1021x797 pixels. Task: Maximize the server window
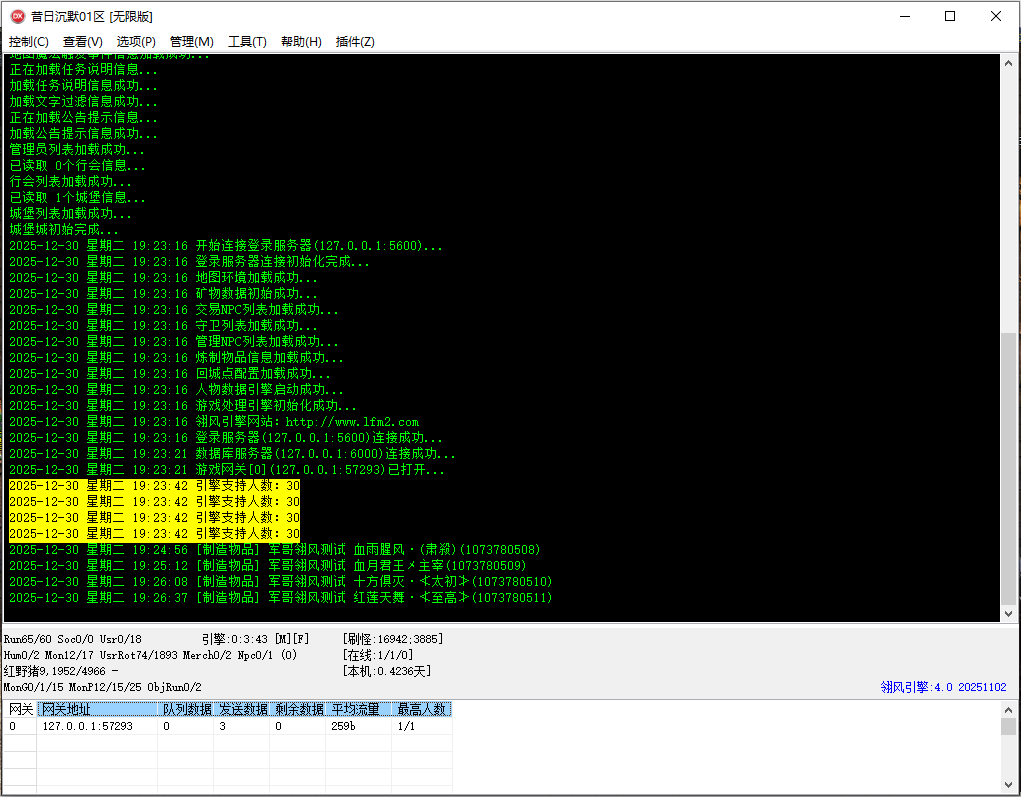(950, 16)
